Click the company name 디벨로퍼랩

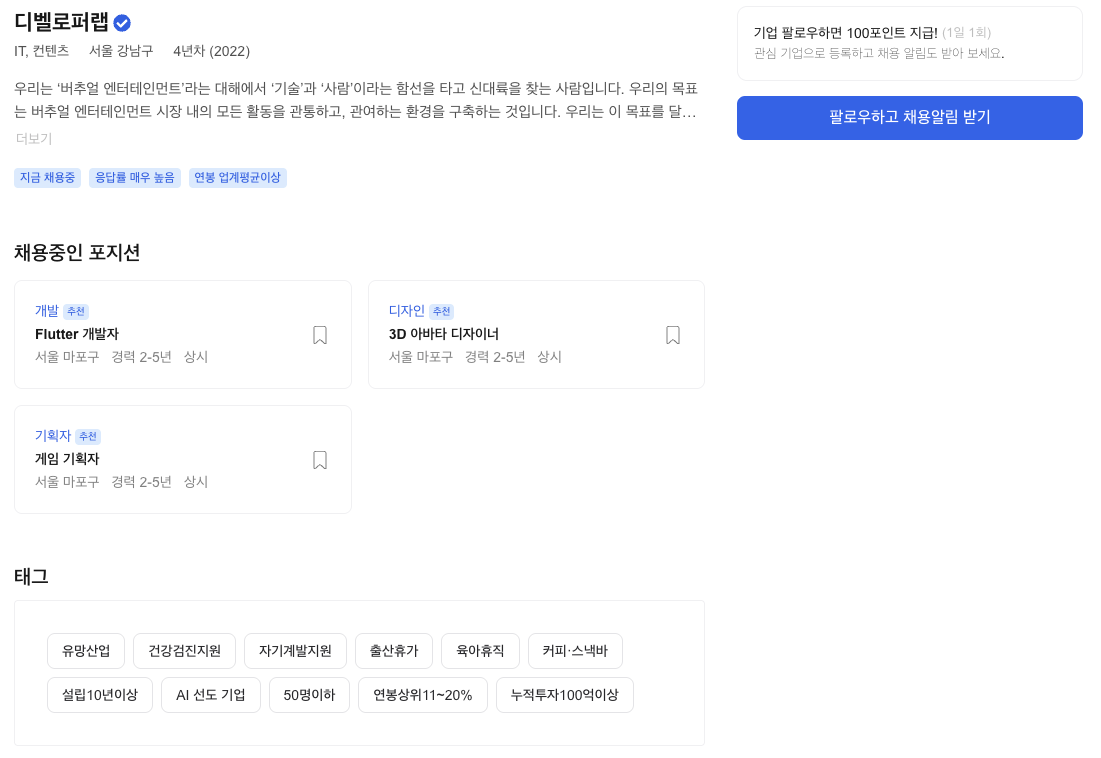coord(62,22)
